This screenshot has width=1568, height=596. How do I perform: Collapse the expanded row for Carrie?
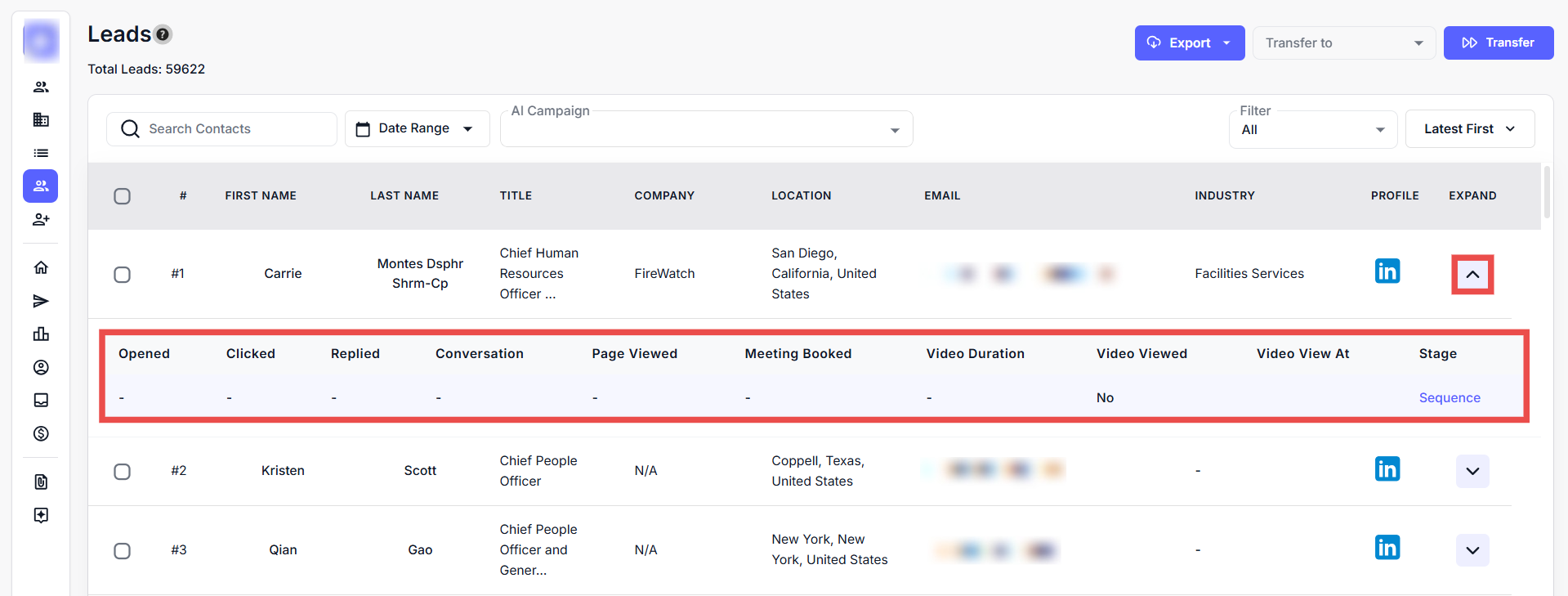pyautogui.click(x=1472, y=275)
